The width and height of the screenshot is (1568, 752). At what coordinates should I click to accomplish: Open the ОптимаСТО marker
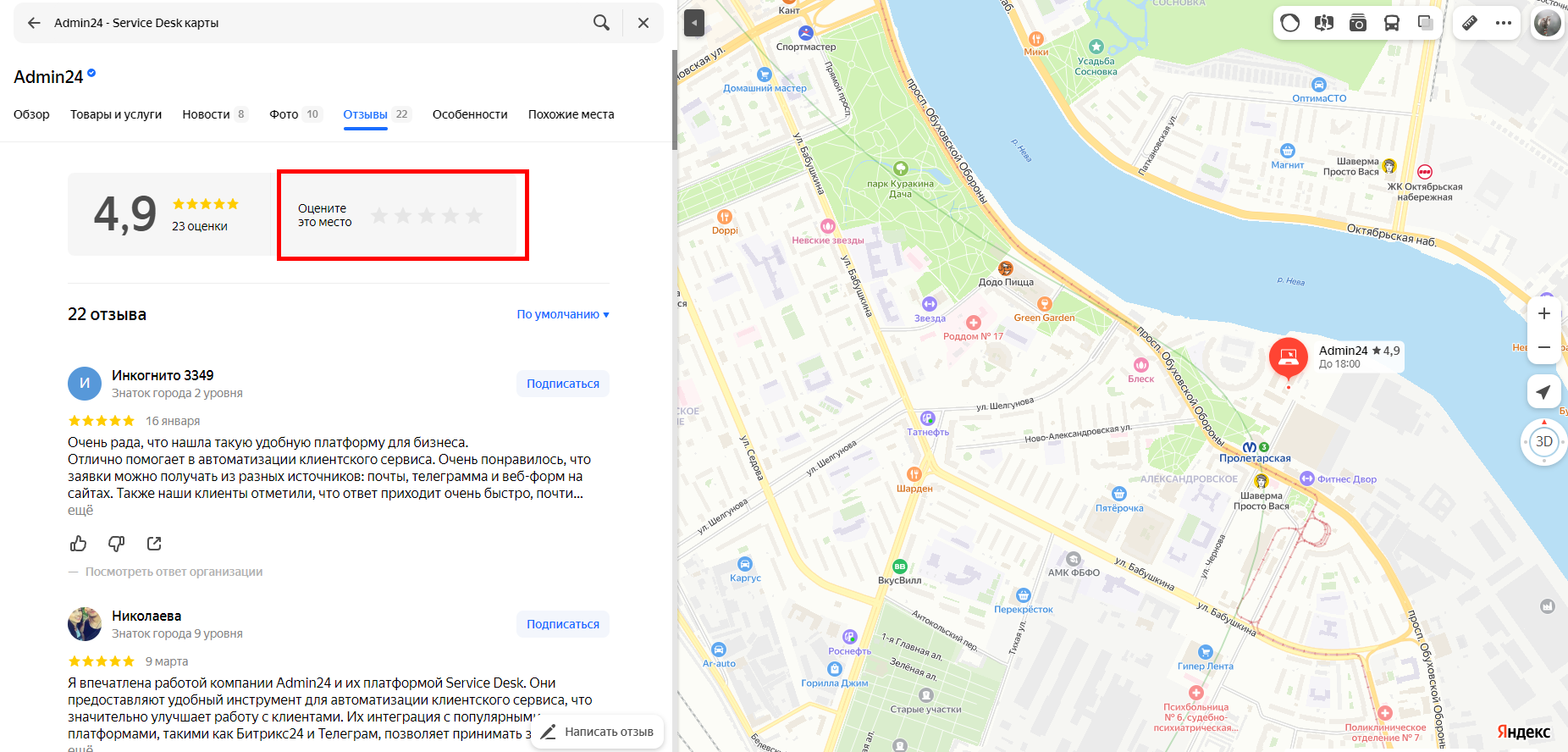coord(1319,85)
